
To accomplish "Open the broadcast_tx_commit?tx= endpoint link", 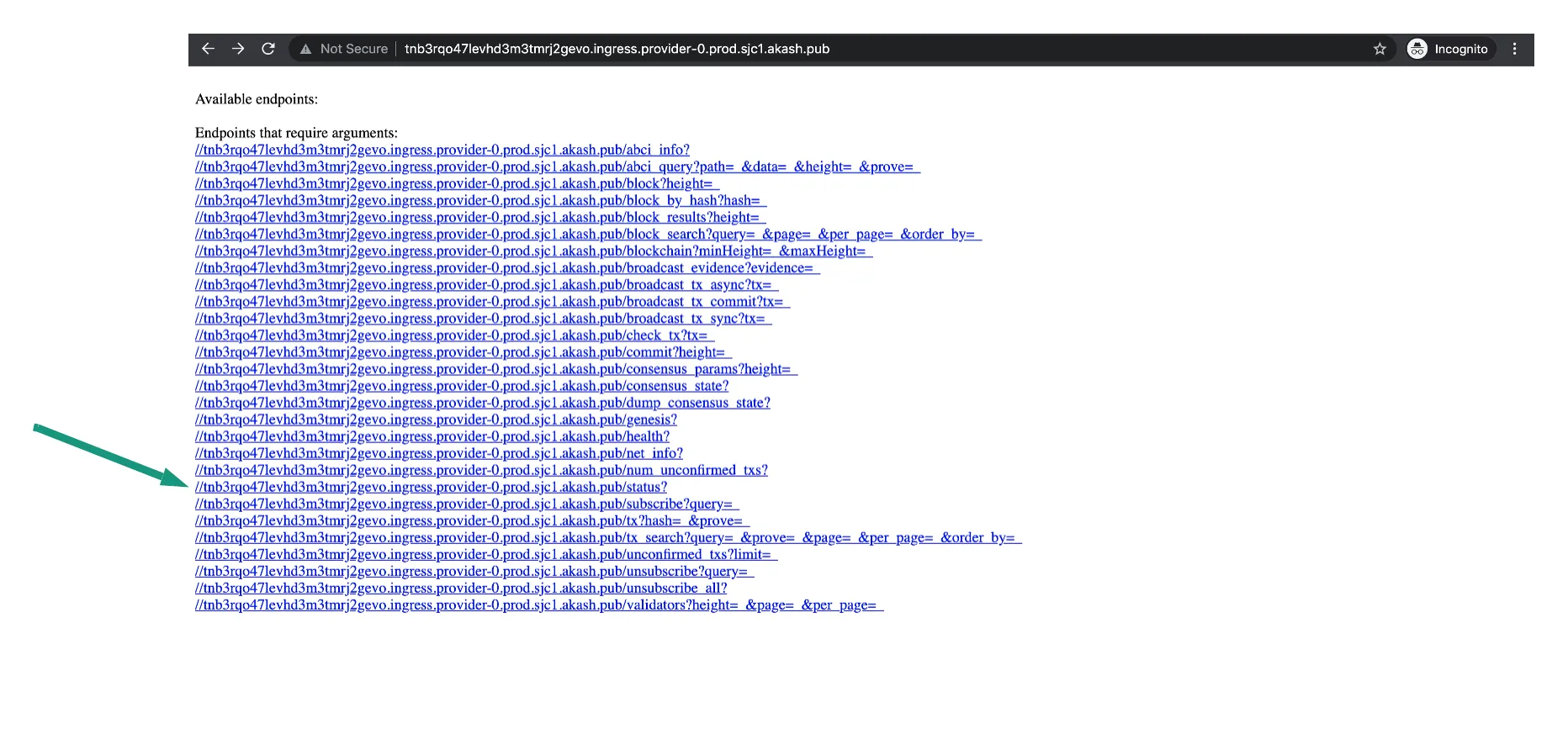I will coord(492,301).
